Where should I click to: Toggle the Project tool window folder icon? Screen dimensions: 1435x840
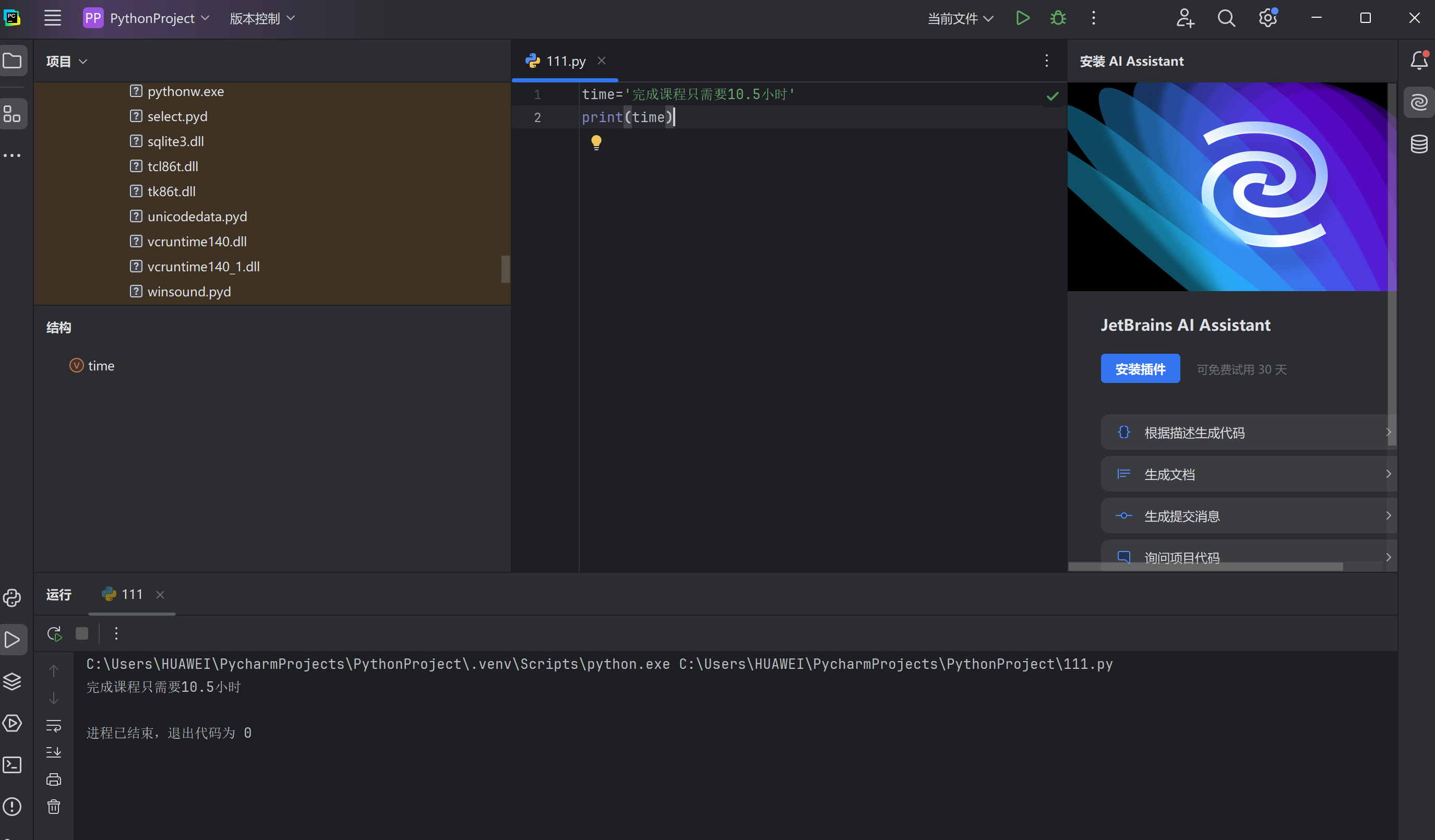13,61
